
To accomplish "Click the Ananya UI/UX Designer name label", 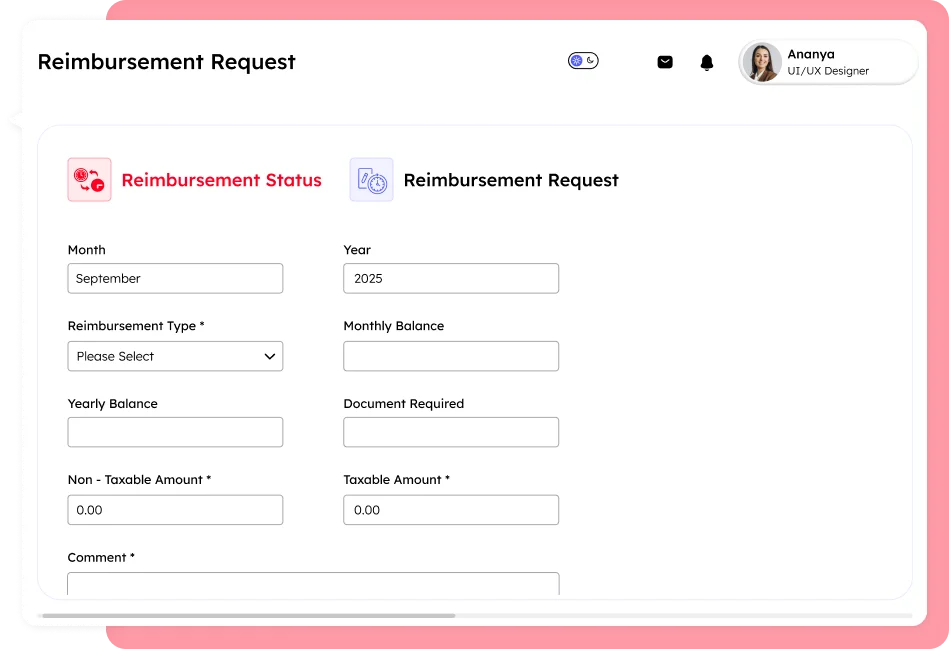I will (x=827, y=62).
